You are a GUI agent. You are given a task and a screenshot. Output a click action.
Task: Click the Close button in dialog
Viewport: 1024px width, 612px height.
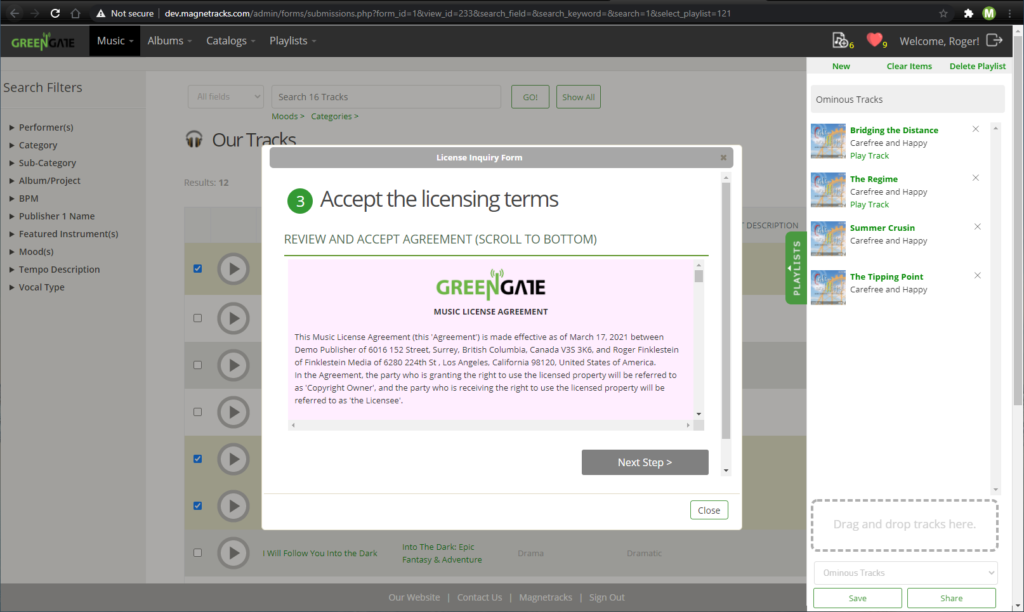[709, 510]
